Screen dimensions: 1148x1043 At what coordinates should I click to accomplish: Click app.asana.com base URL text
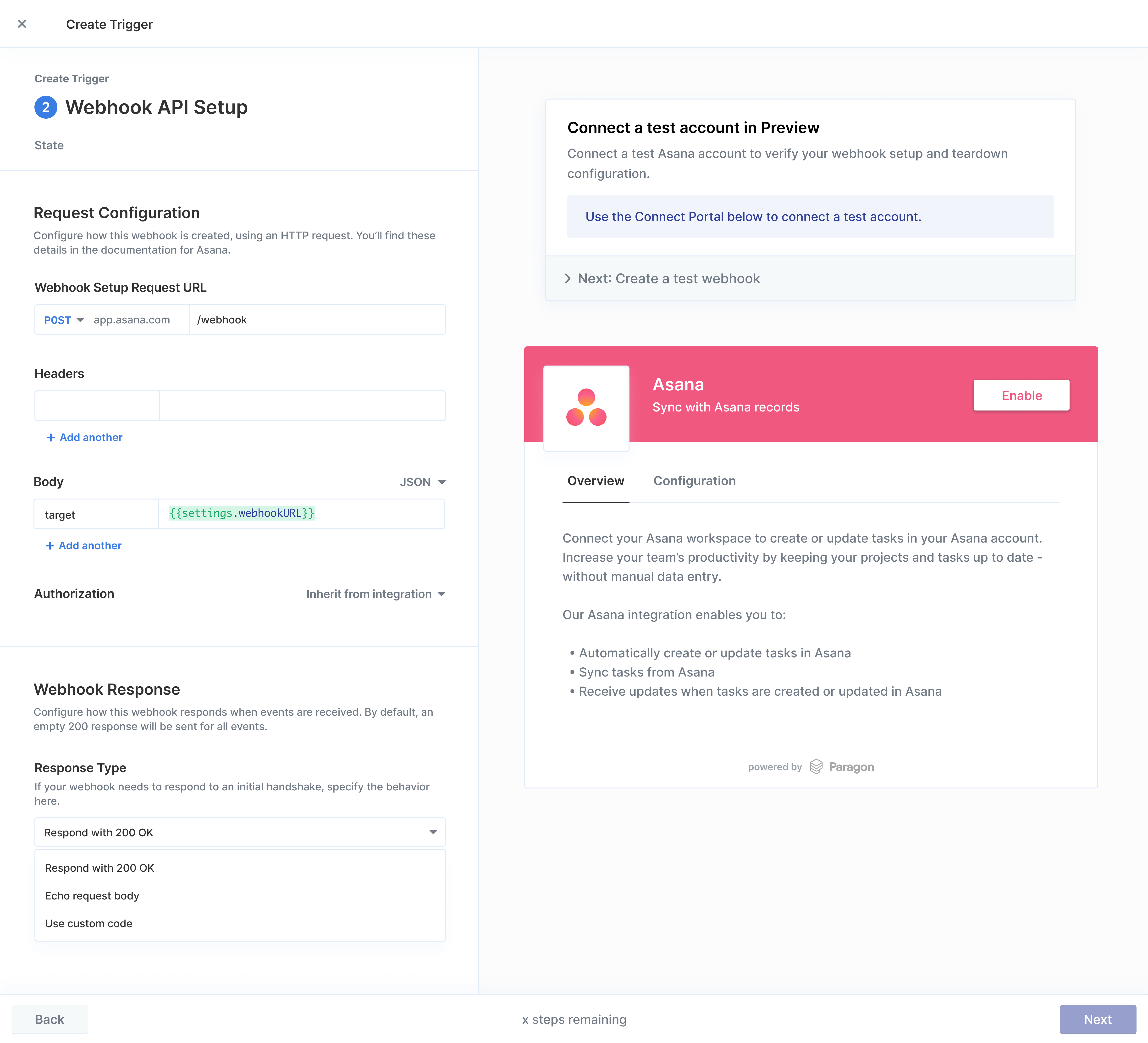coord(132,320)
